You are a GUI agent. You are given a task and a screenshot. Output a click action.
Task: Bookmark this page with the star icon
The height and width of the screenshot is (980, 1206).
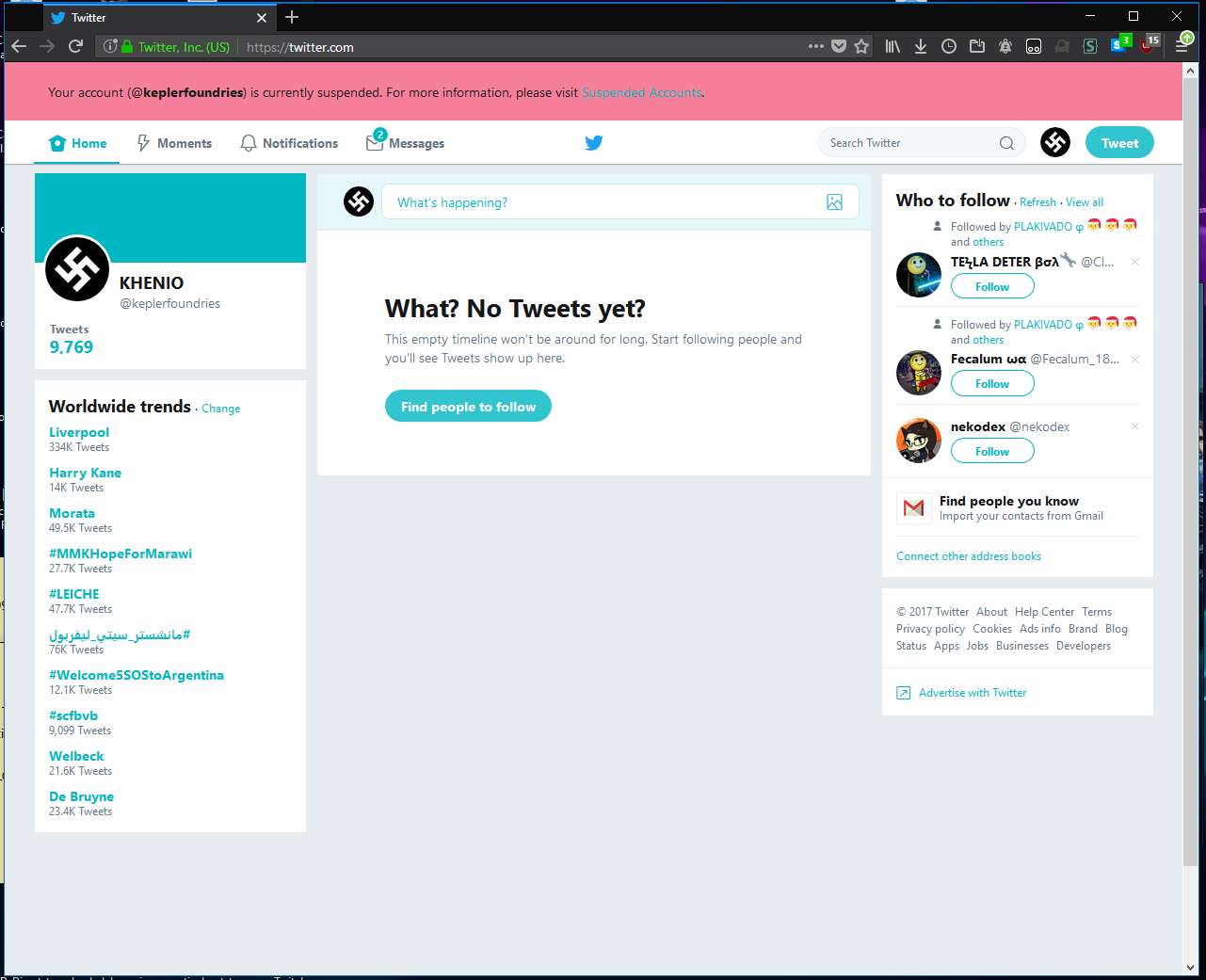[861, 46]
